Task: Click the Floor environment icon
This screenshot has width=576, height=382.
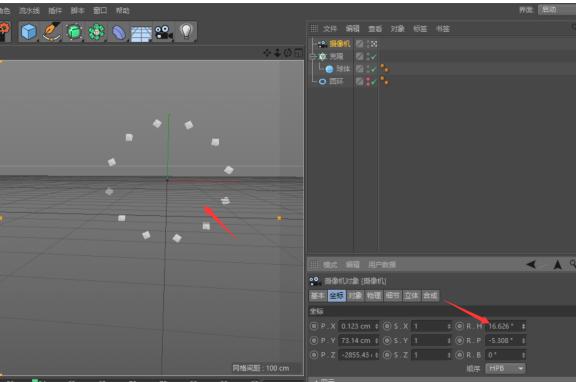Action: 141,33
